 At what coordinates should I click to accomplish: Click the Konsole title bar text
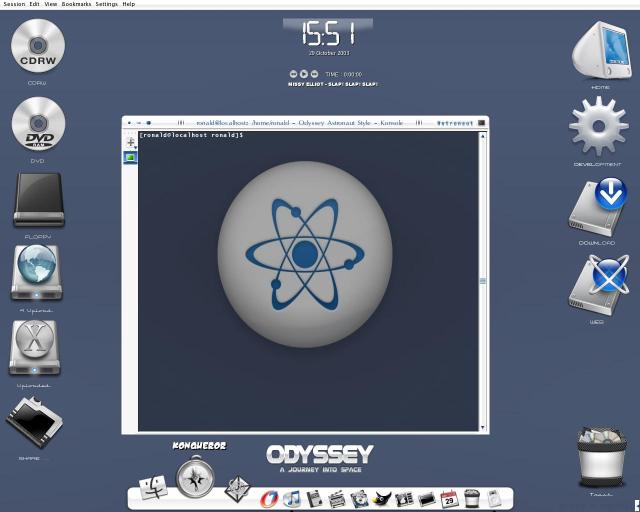pyautogui.click(x=300, y=122)
